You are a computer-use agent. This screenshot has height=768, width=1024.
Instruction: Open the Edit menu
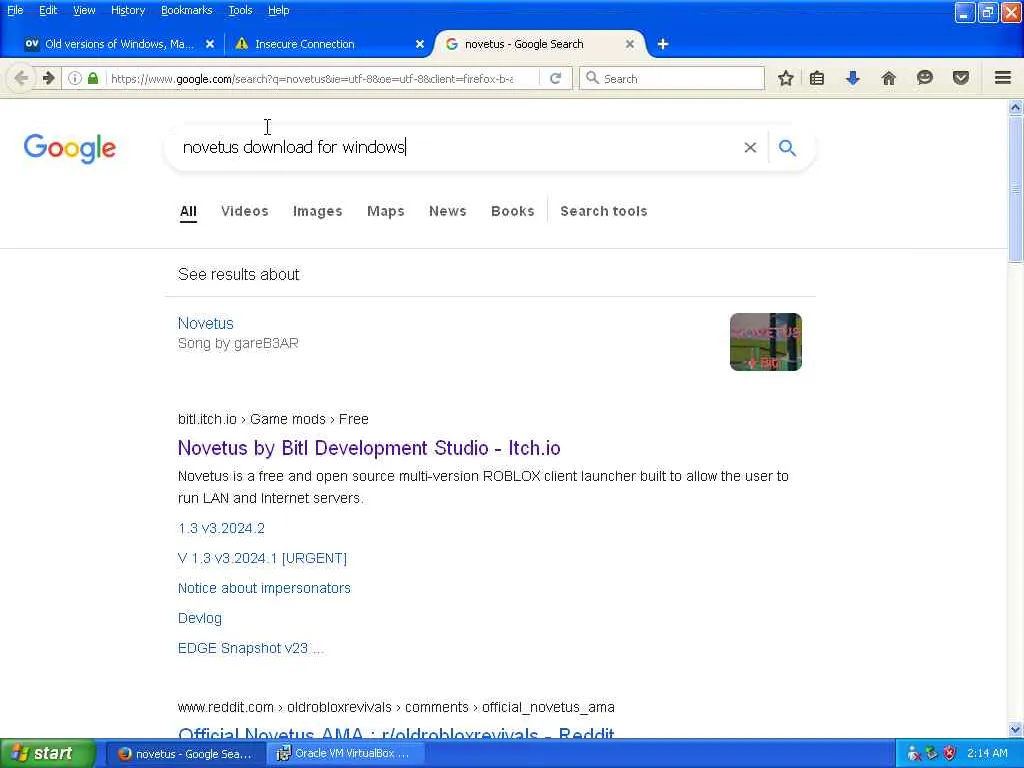[48, 10]
